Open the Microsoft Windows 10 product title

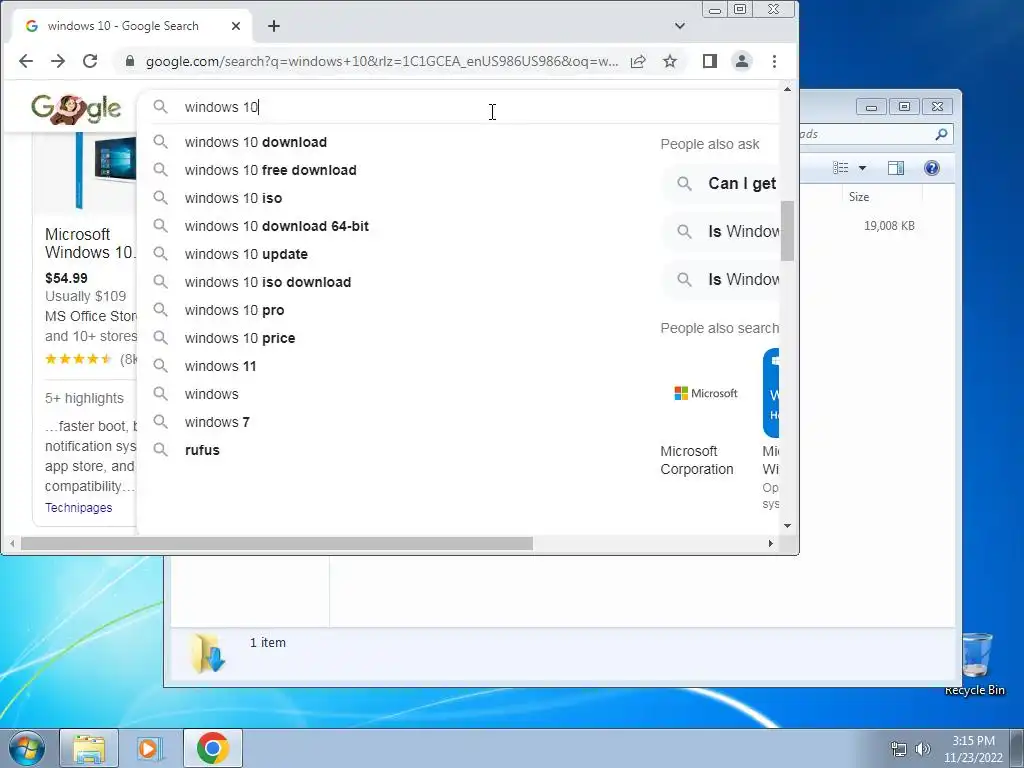click(90, 244)
